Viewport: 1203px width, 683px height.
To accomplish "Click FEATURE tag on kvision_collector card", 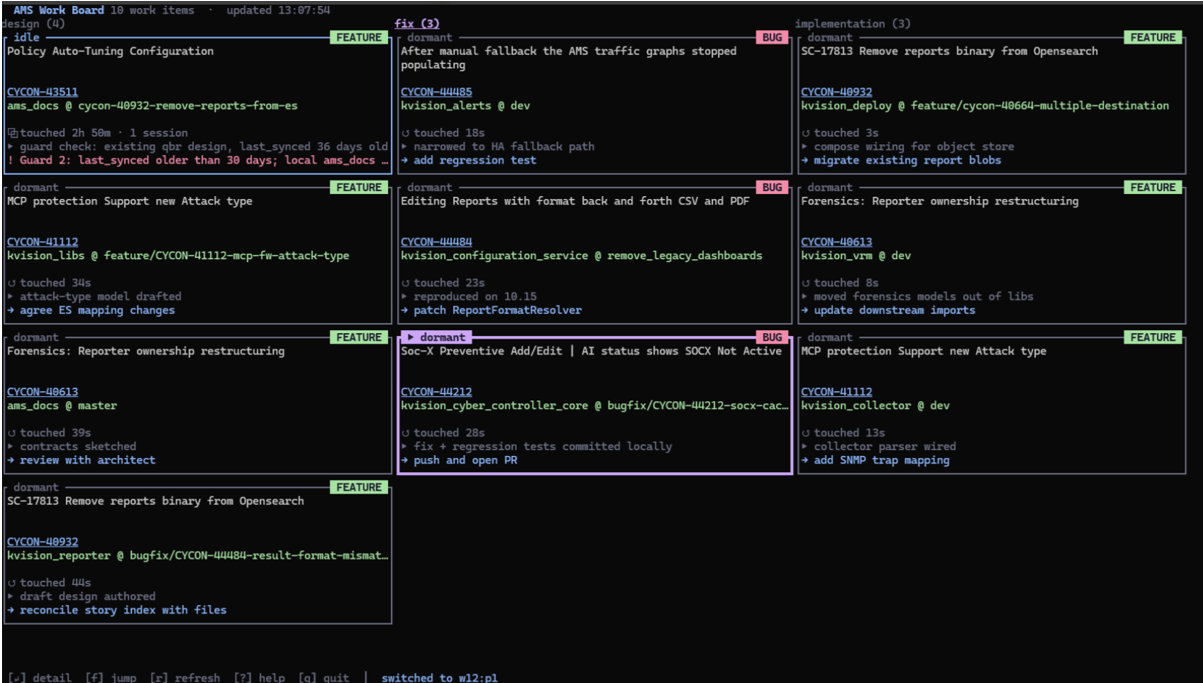I will pos(1153,337).
